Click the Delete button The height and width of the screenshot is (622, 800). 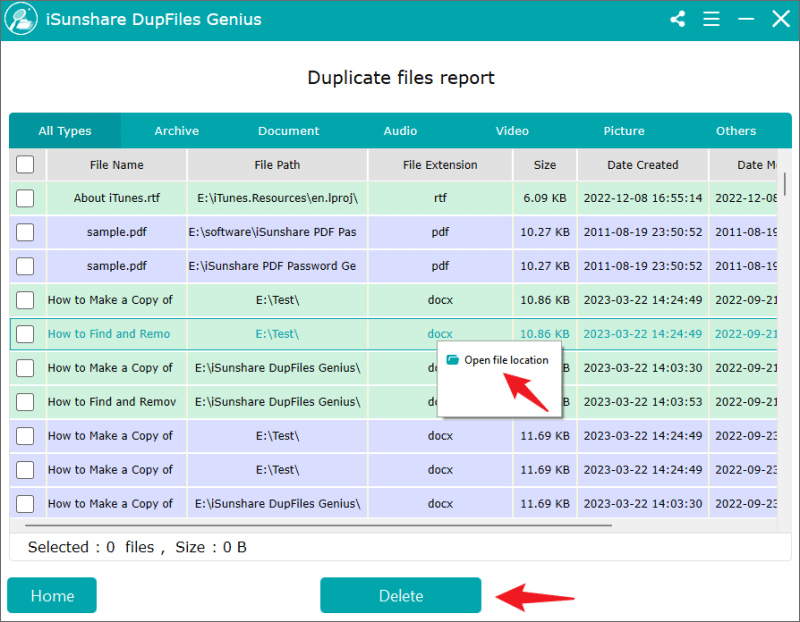coord(400,595)
